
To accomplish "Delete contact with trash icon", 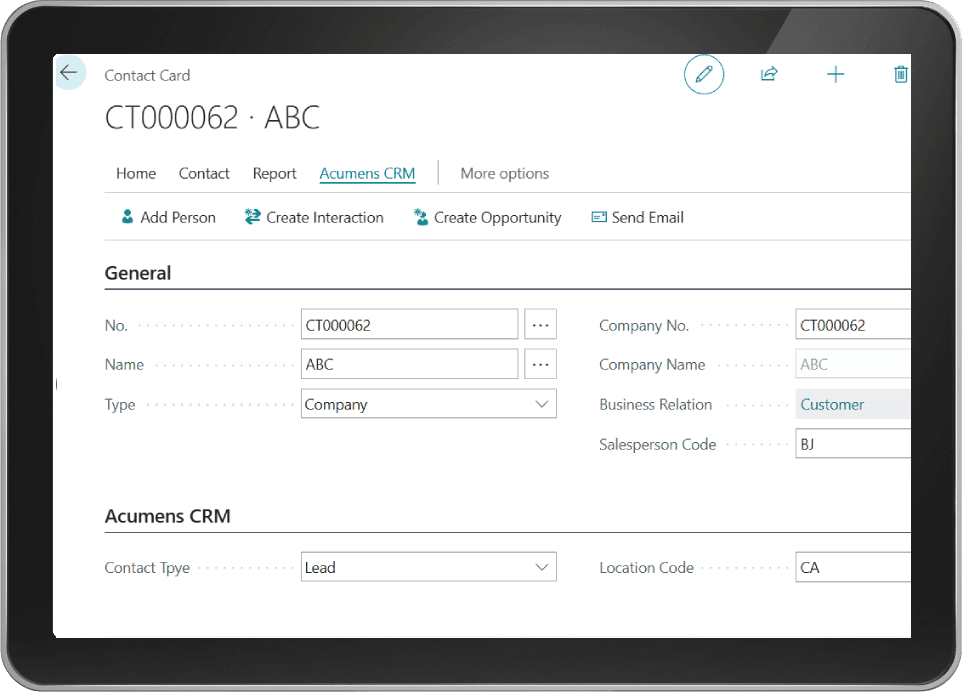I will [x=900, y=75].
